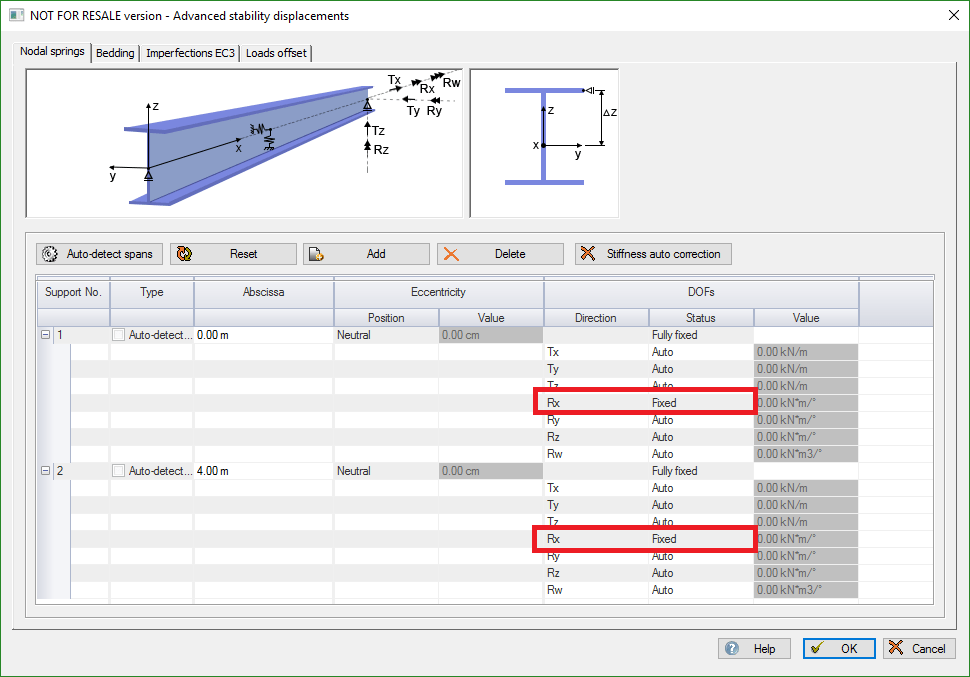Click the Cancel button
Viewport: 970px width, 677px height.
pos(919,648)
